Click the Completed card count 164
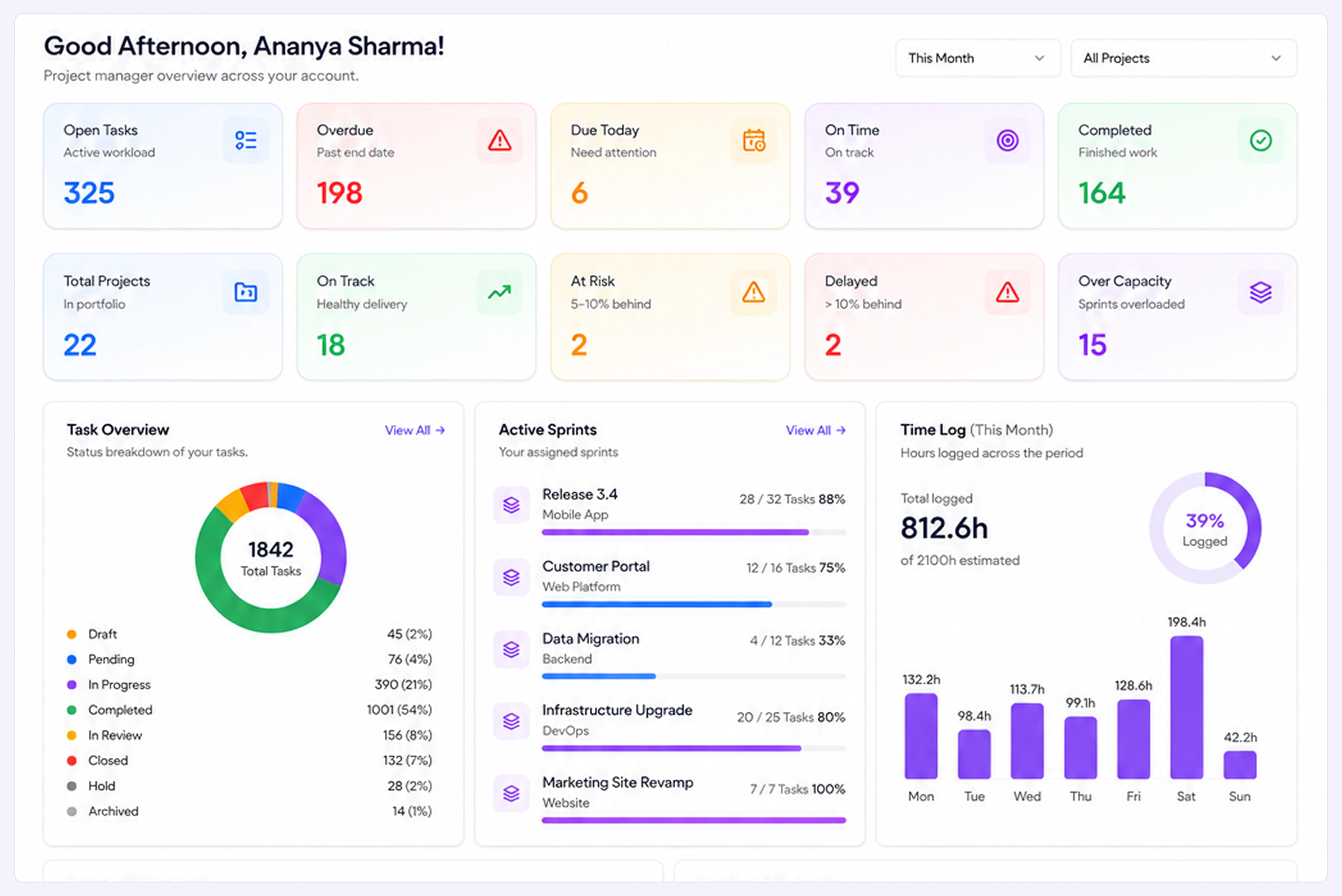 tap(1102, 193)
